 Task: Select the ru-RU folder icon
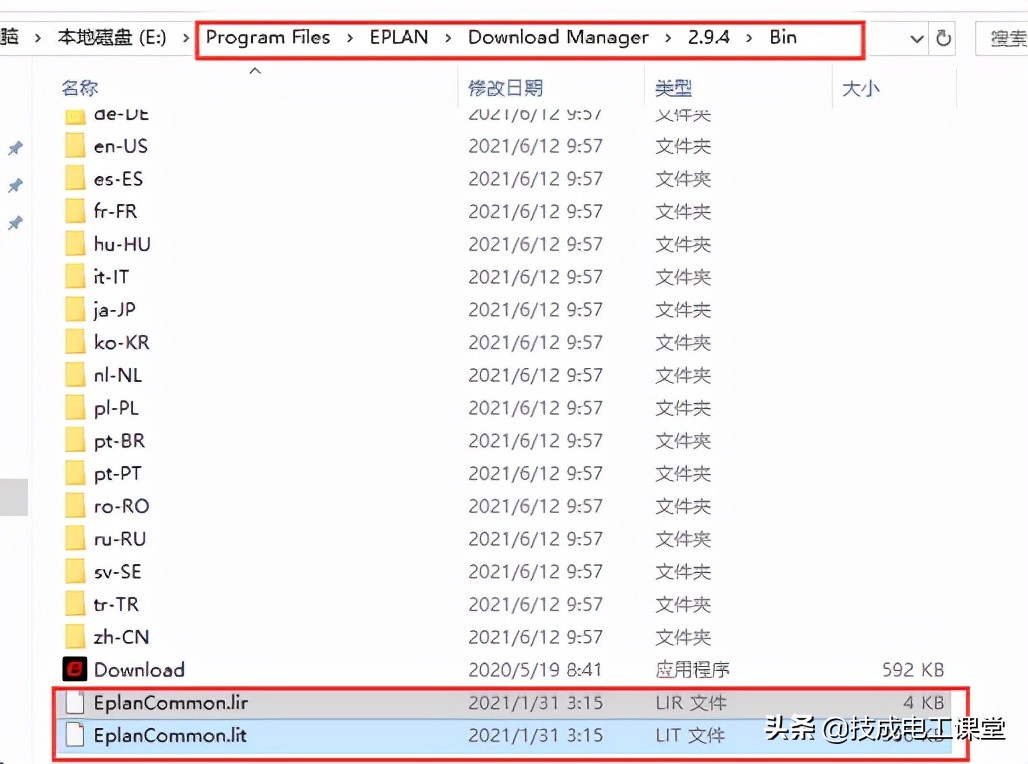click(75, 539)
